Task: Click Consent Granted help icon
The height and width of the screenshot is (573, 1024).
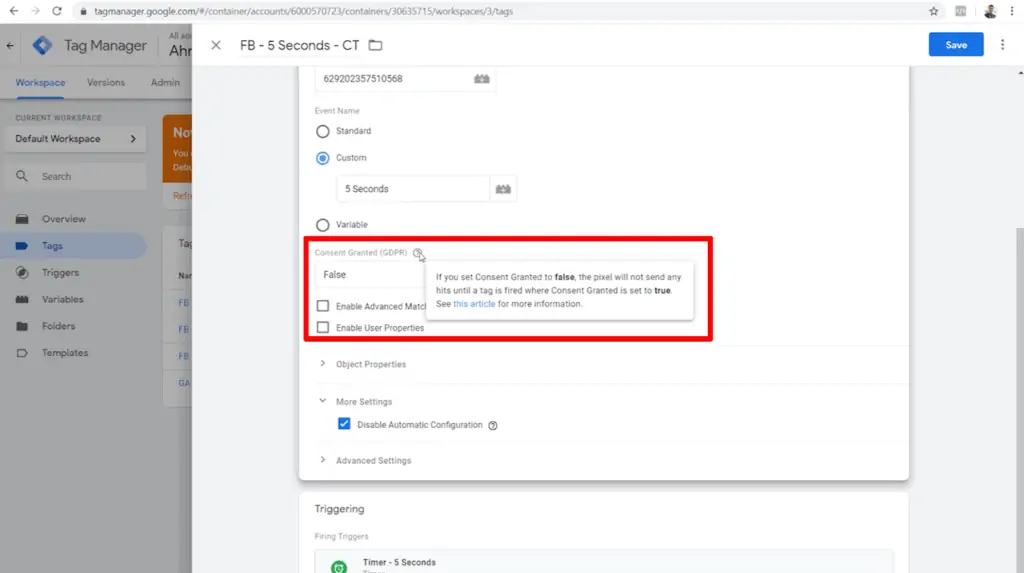Action: 417,253
